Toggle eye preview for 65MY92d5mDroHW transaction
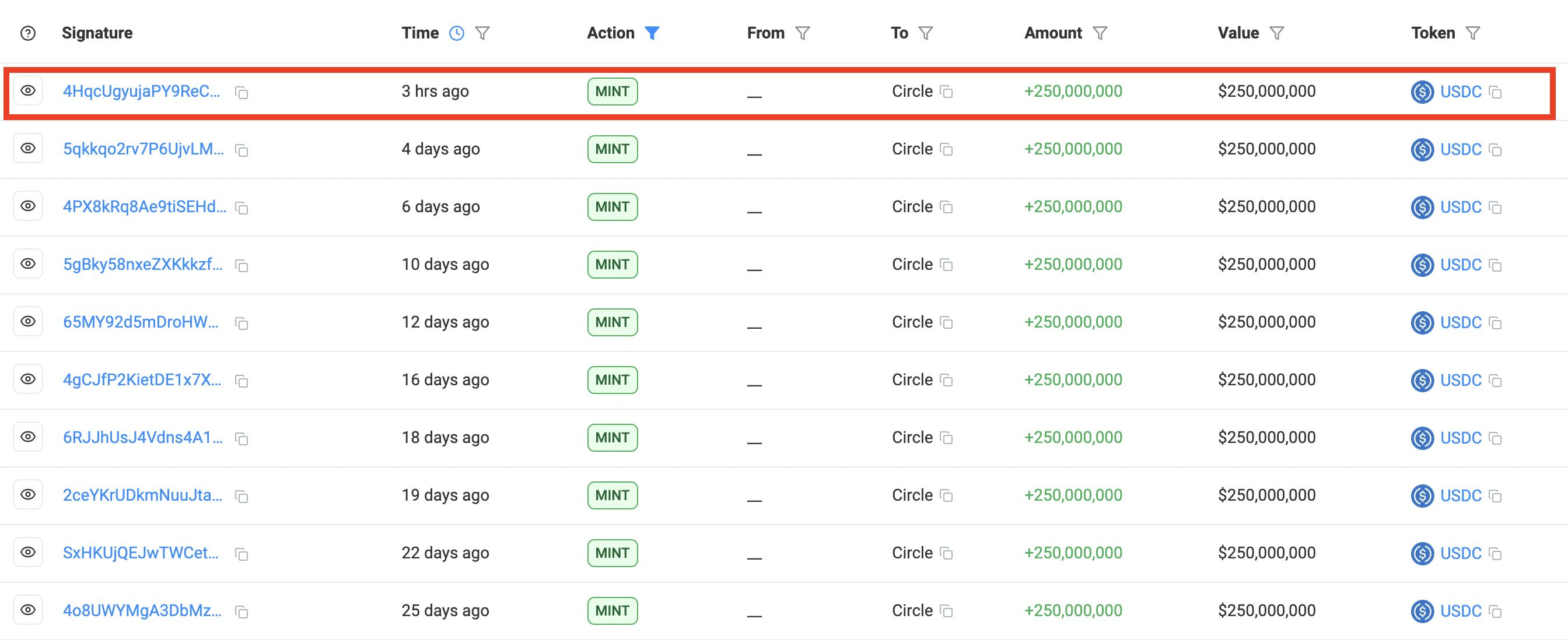Screen dimensions: 1568x640 (x=28, y=321)
